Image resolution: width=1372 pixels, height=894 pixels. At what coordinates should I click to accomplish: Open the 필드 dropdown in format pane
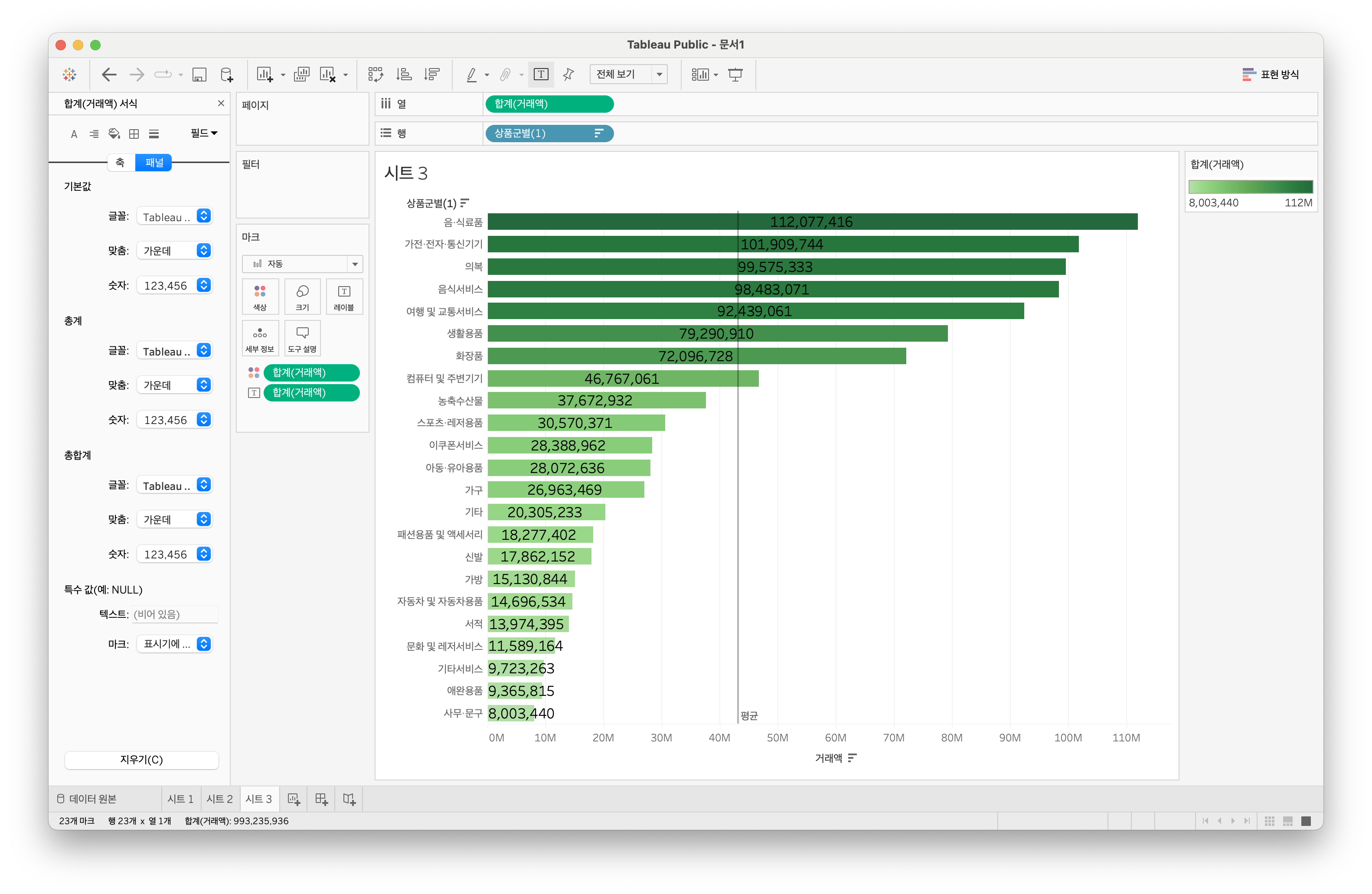click(203, 133)
